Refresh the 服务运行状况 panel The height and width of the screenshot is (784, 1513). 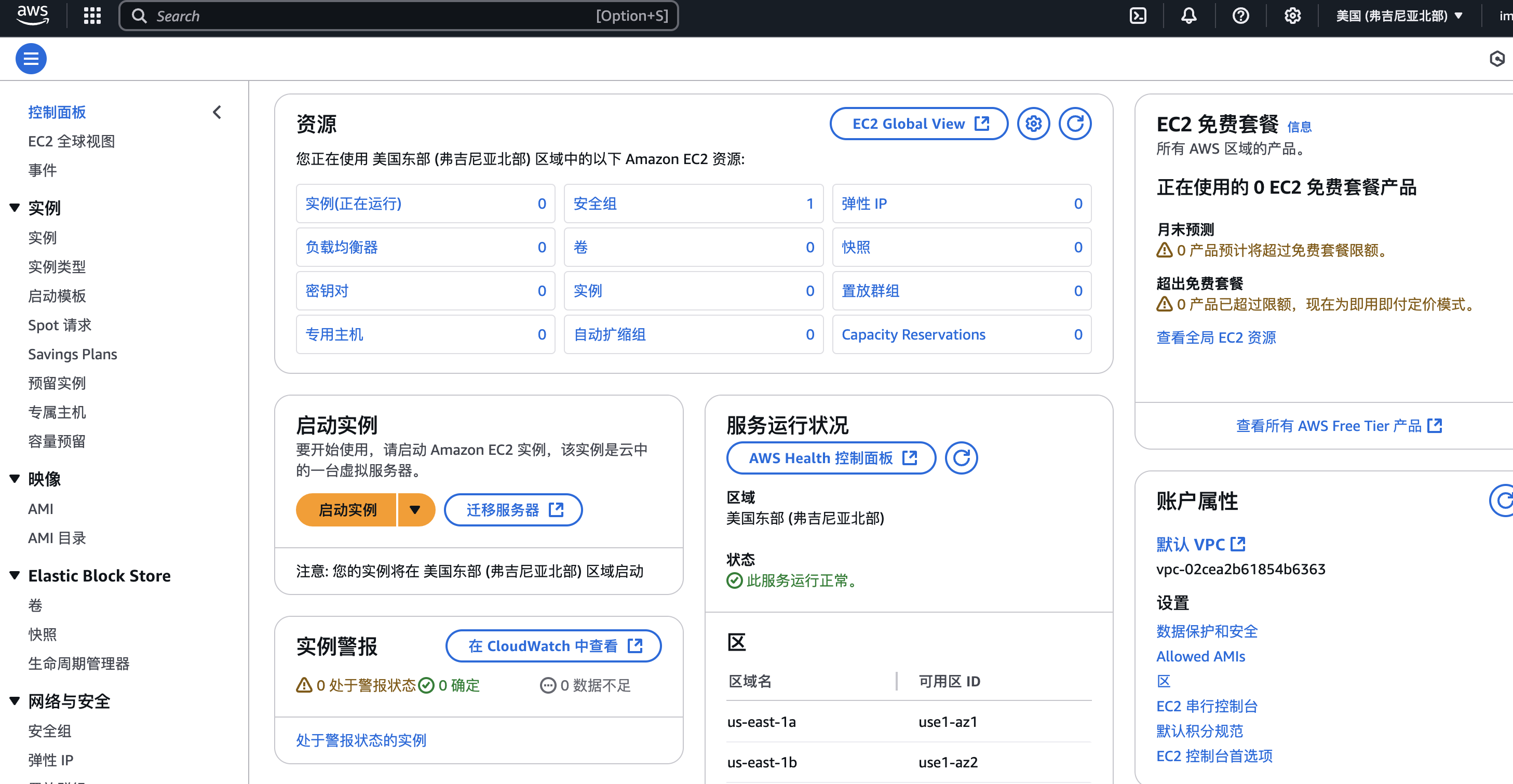[961, 458]
